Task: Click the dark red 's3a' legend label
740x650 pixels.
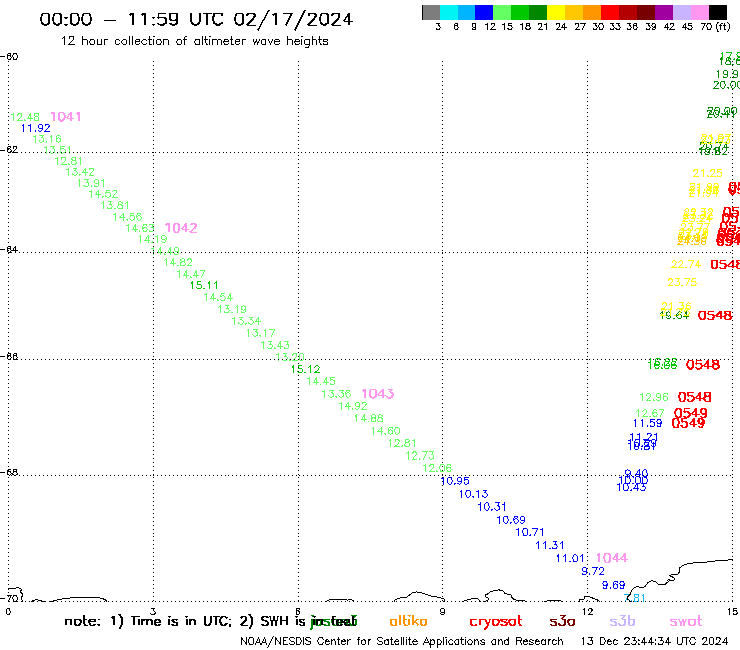Action: click(562, 621)
